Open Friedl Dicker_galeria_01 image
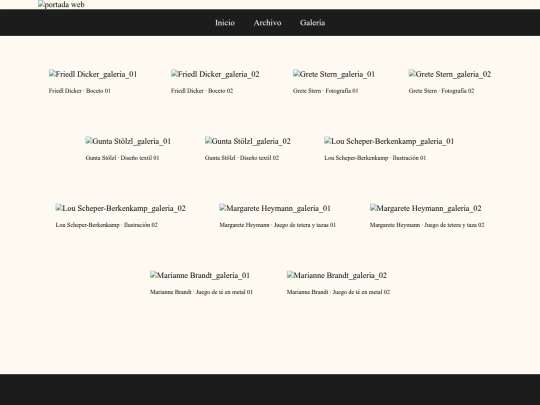The width and height of the screenshot is (540, 405). point(93,74)
